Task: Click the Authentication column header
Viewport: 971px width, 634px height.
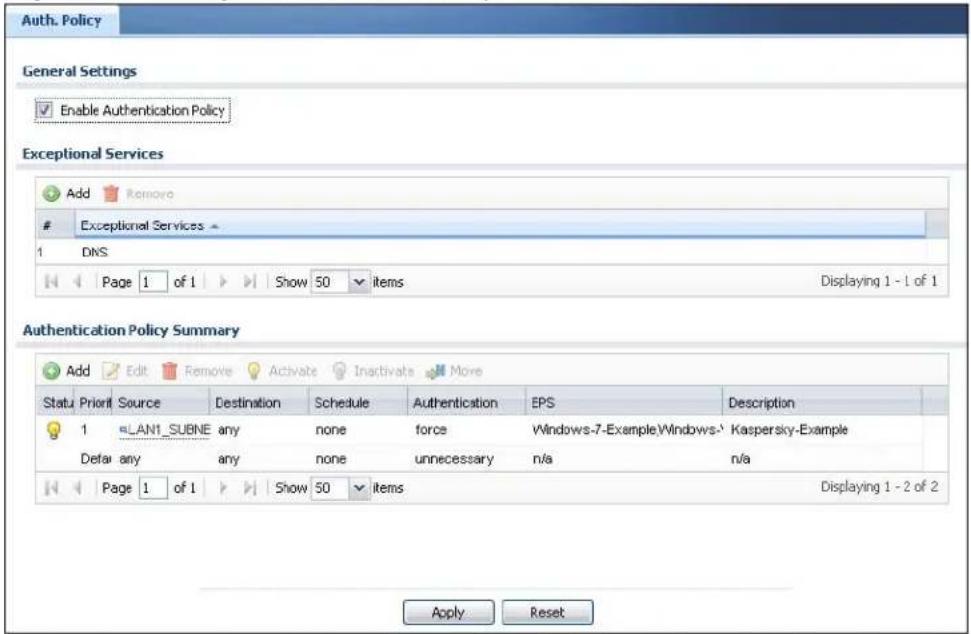Action: pos(467,402)
